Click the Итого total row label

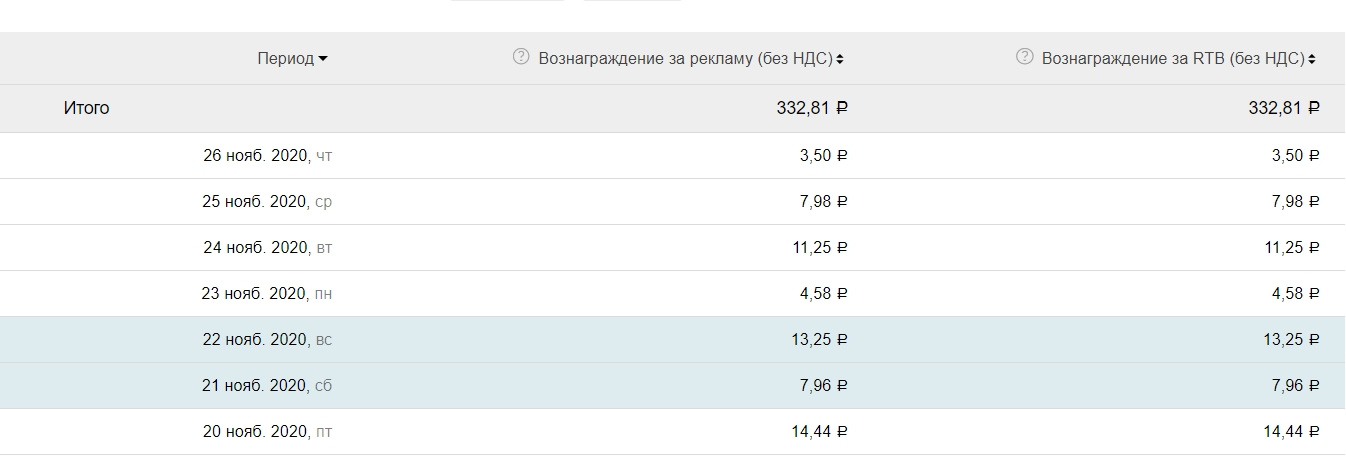(x=87, y=108)
